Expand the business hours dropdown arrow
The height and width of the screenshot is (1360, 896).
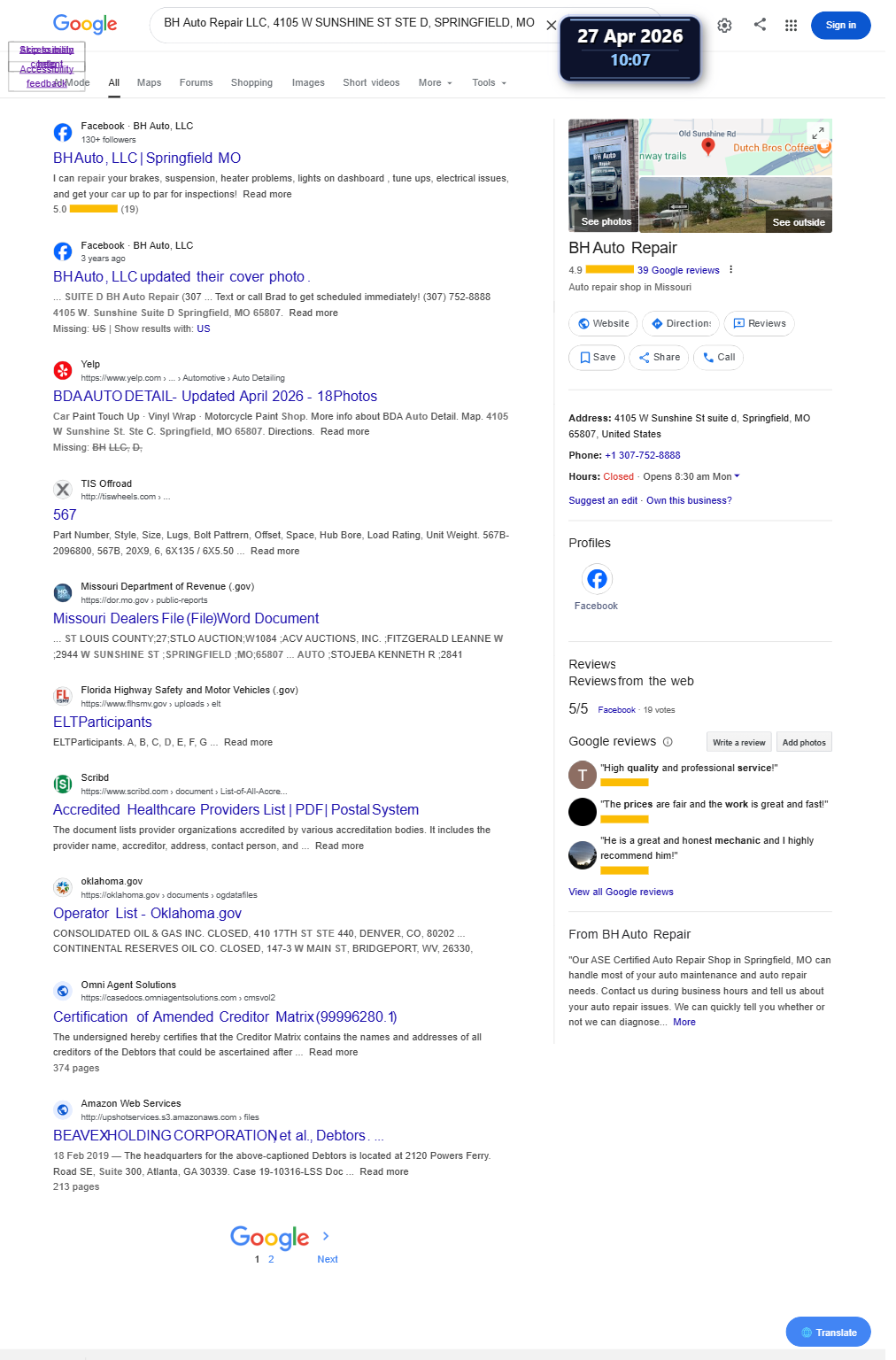(737, 476)
